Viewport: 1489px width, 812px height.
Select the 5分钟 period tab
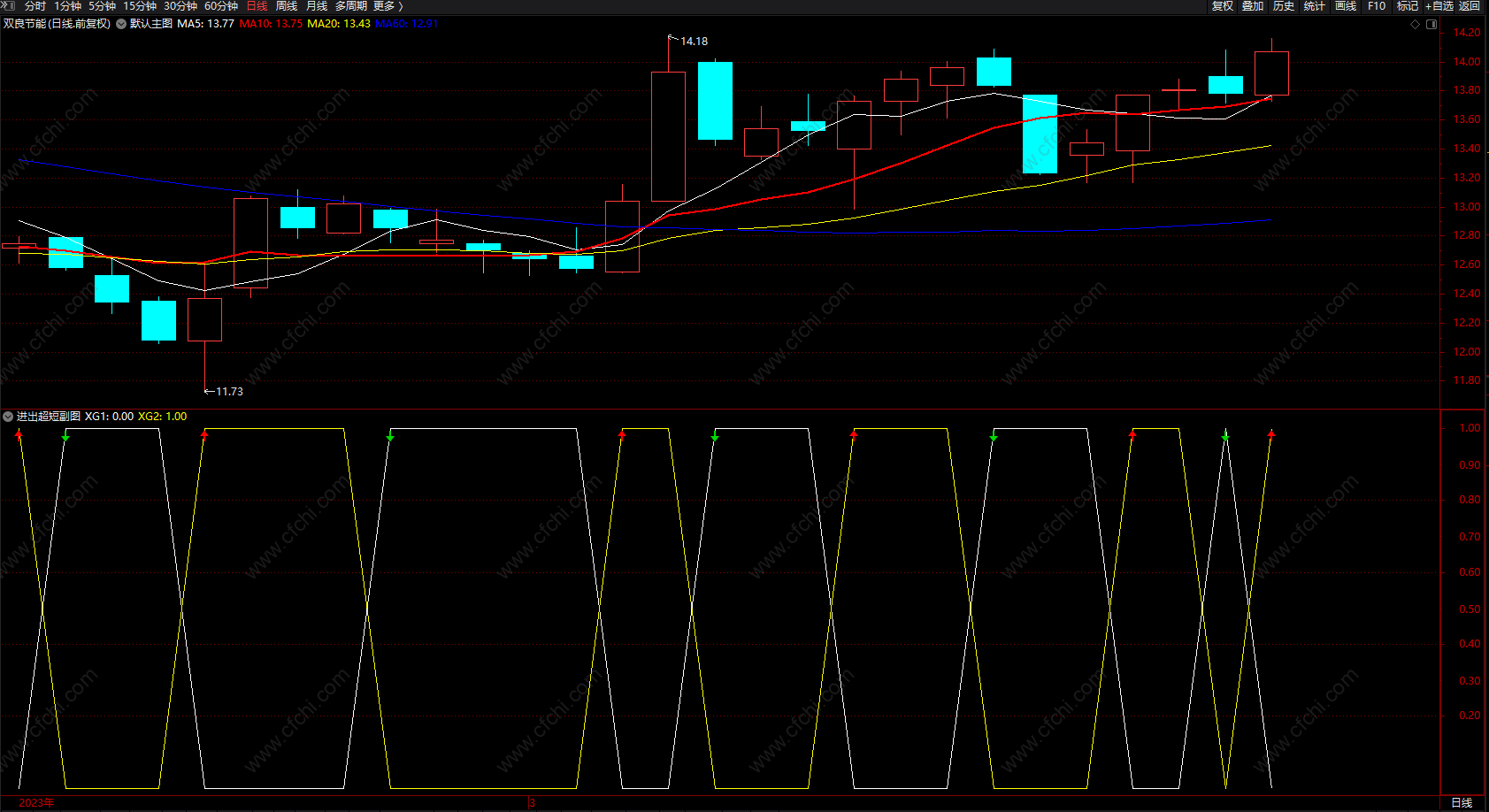click(x=103, y=6)
